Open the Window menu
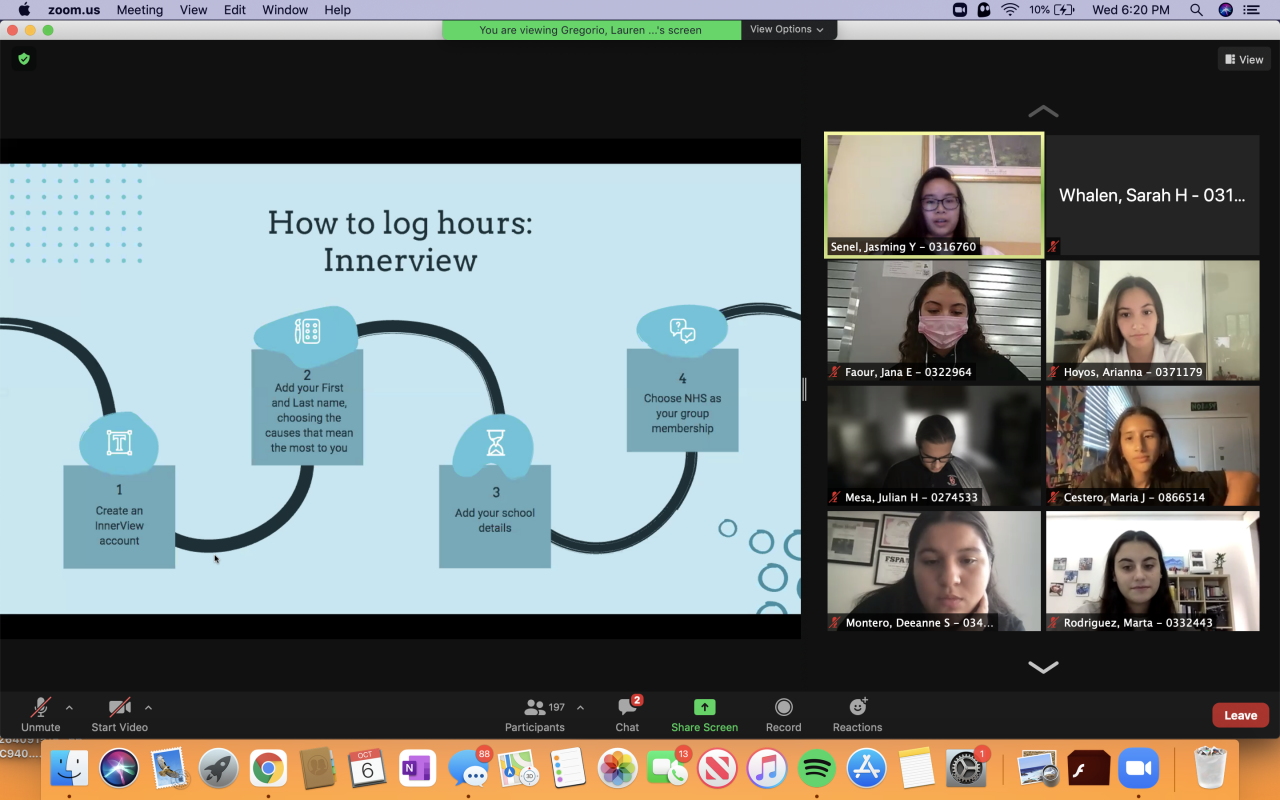1280x800 pixels. [285, 10]
